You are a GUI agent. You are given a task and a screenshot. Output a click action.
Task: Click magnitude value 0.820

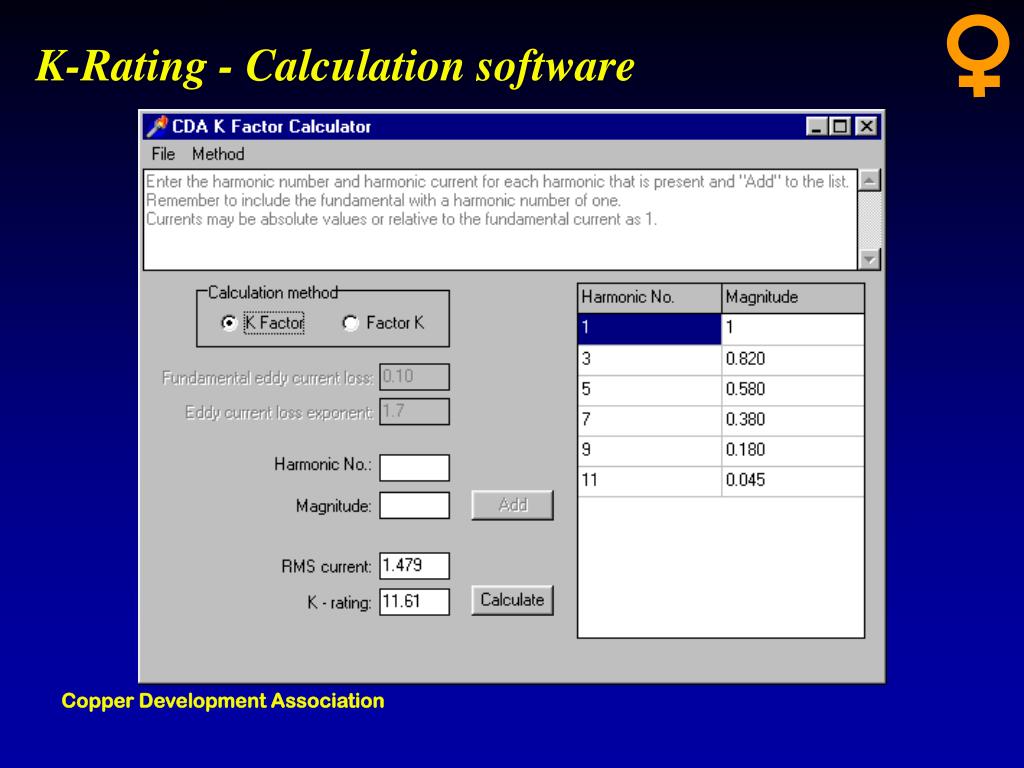point(793,359)
